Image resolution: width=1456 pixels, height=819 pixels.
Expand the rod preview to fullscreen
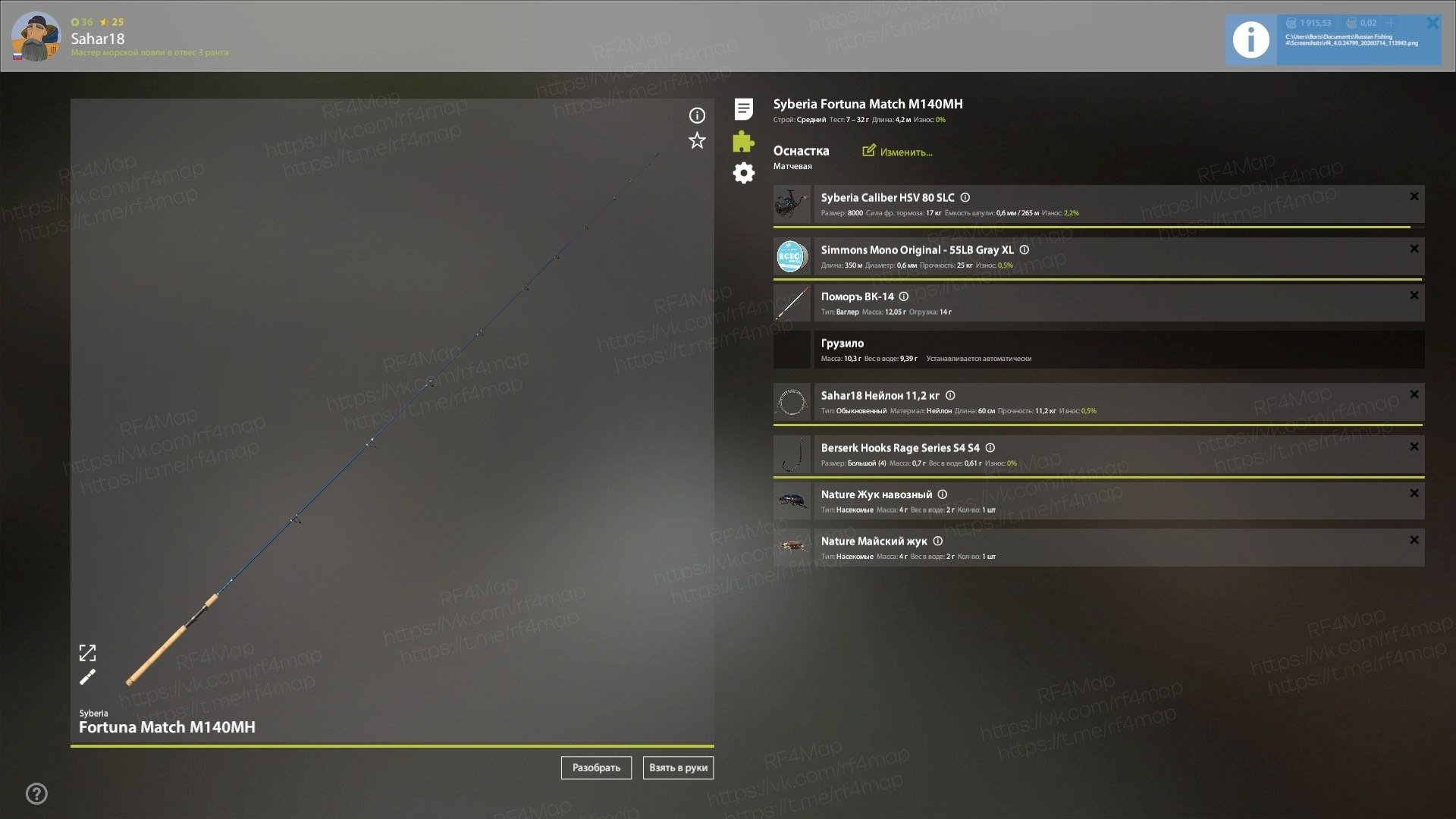click(88, 653)
